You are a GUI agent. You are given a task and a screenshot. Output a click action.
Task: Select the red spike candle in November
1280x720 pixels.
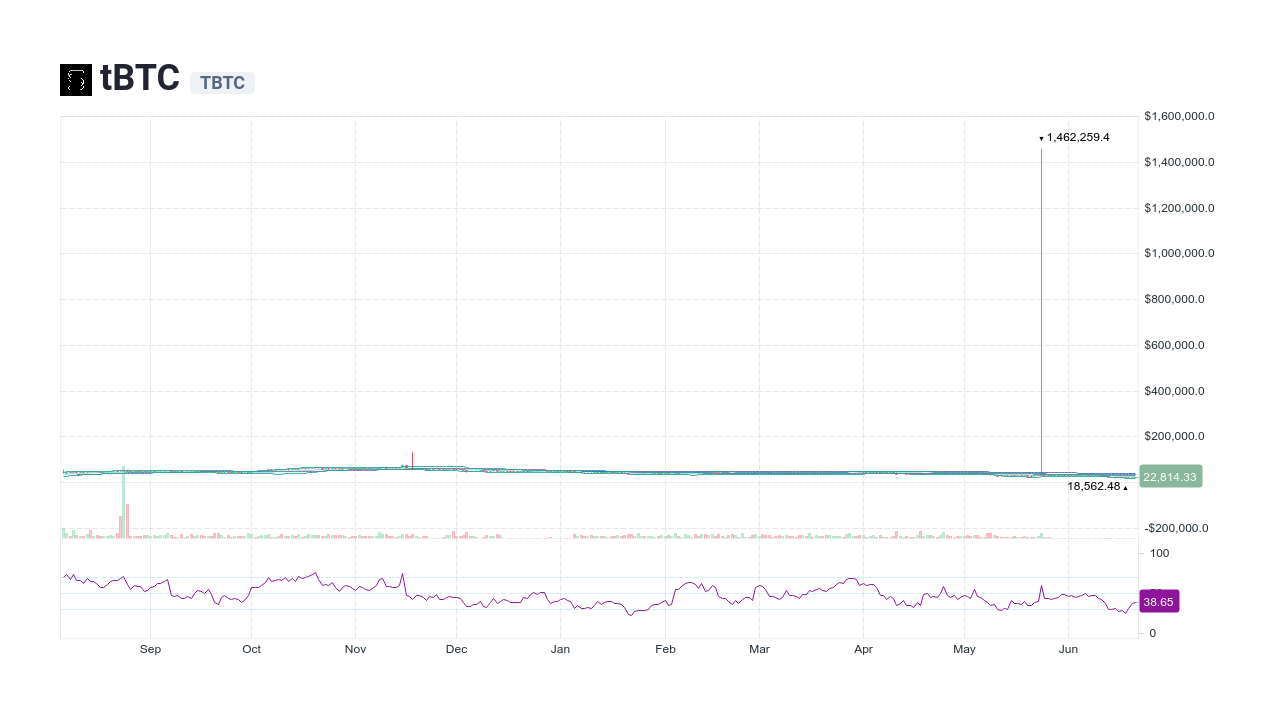click(x=411, y=460)
